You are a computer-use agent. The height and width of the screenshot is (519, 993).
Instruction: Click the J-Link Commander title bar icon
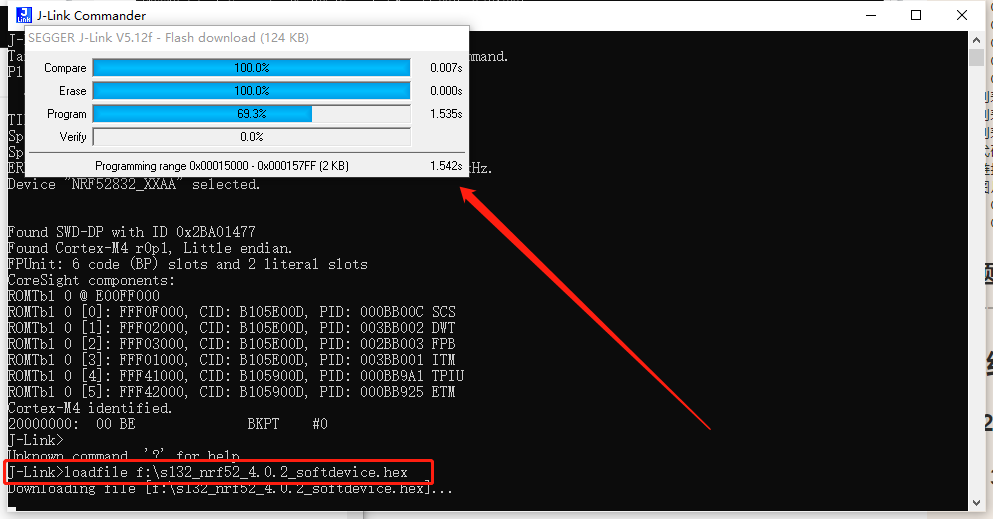(23, 15)
